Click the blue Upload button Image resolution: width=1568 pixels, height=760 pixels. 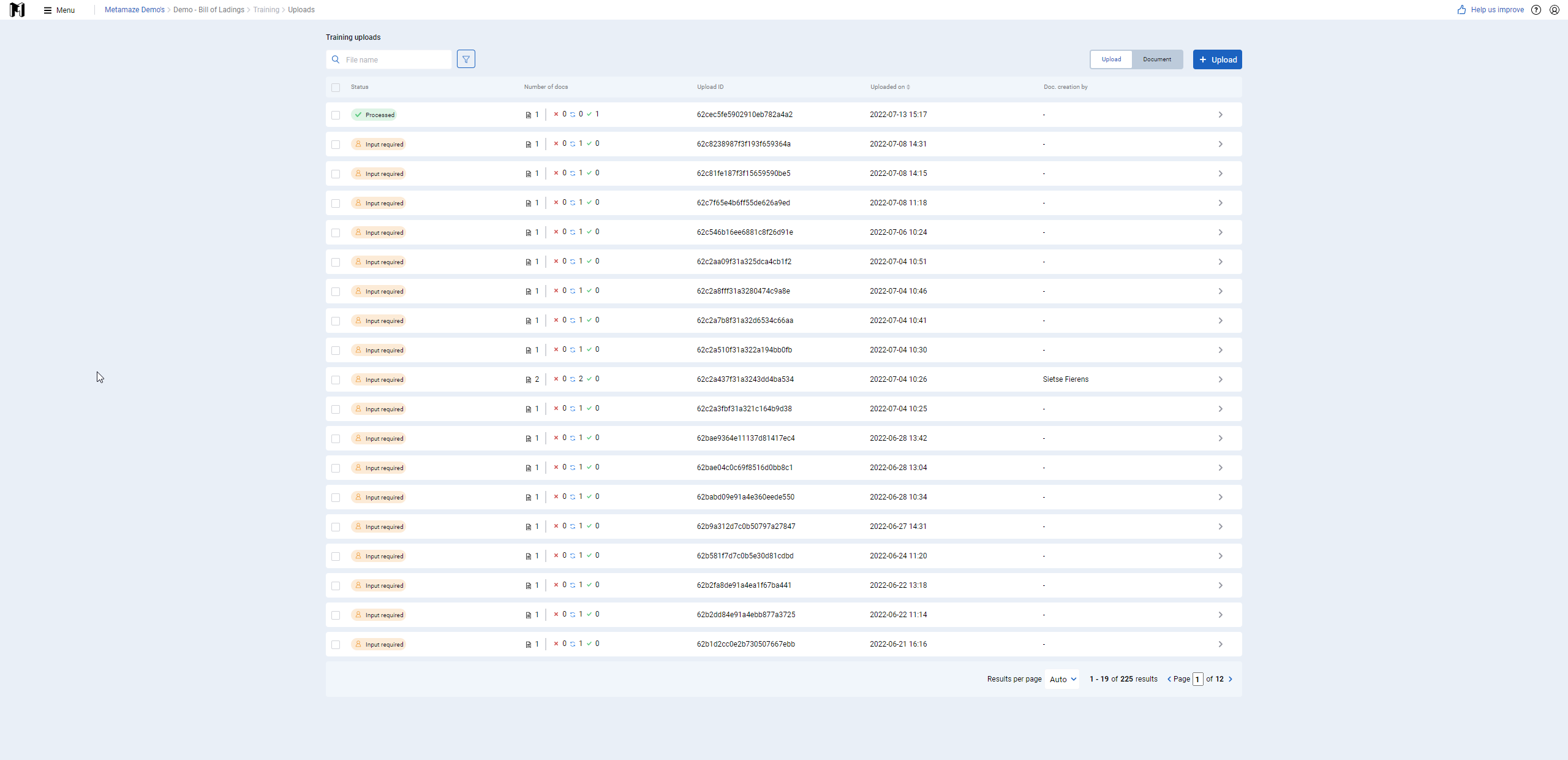pyautogui.click(x=1218, y=59)
